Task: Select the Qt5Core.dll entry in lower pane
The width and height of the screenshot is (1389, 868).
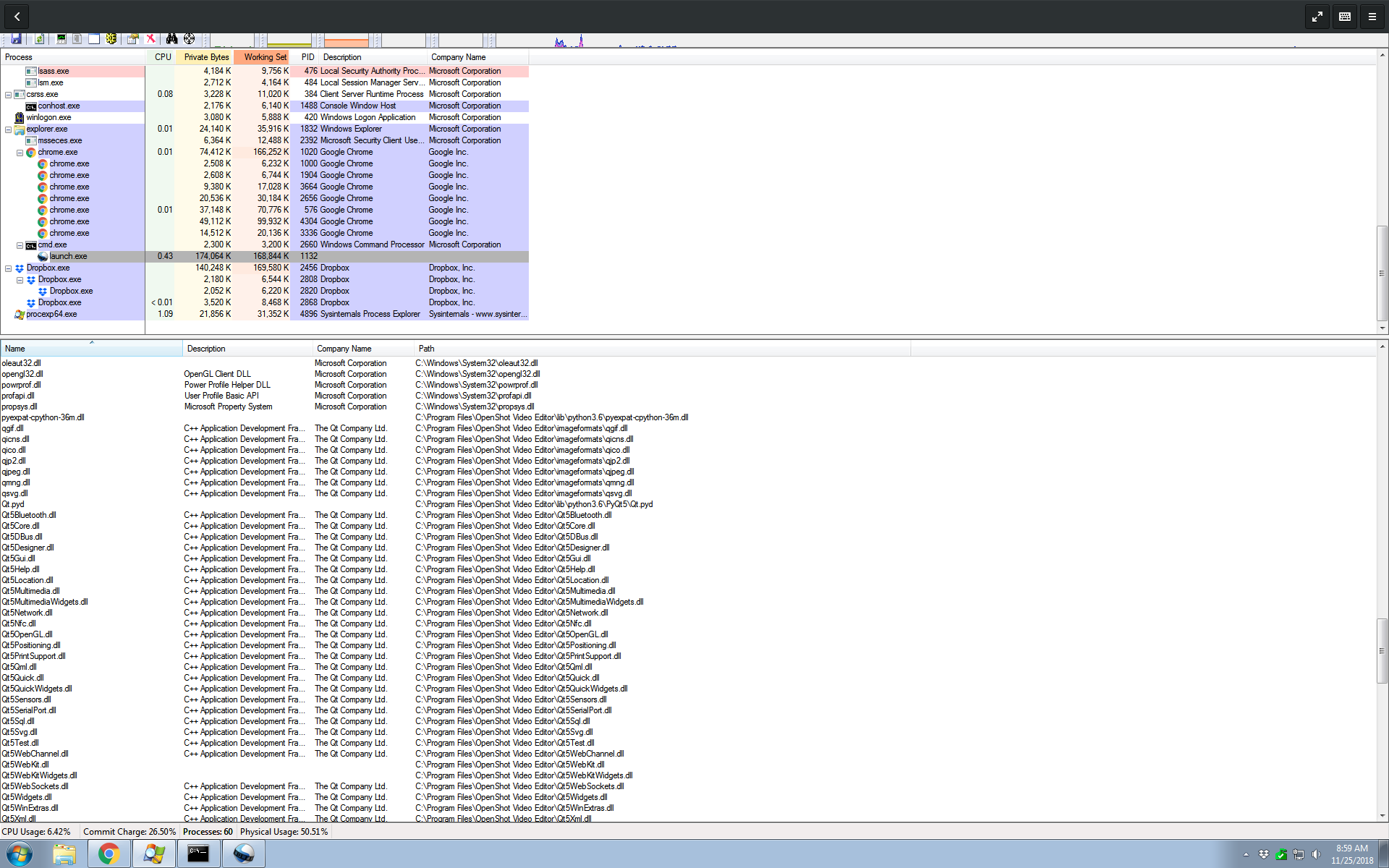Action: [20, 526]
